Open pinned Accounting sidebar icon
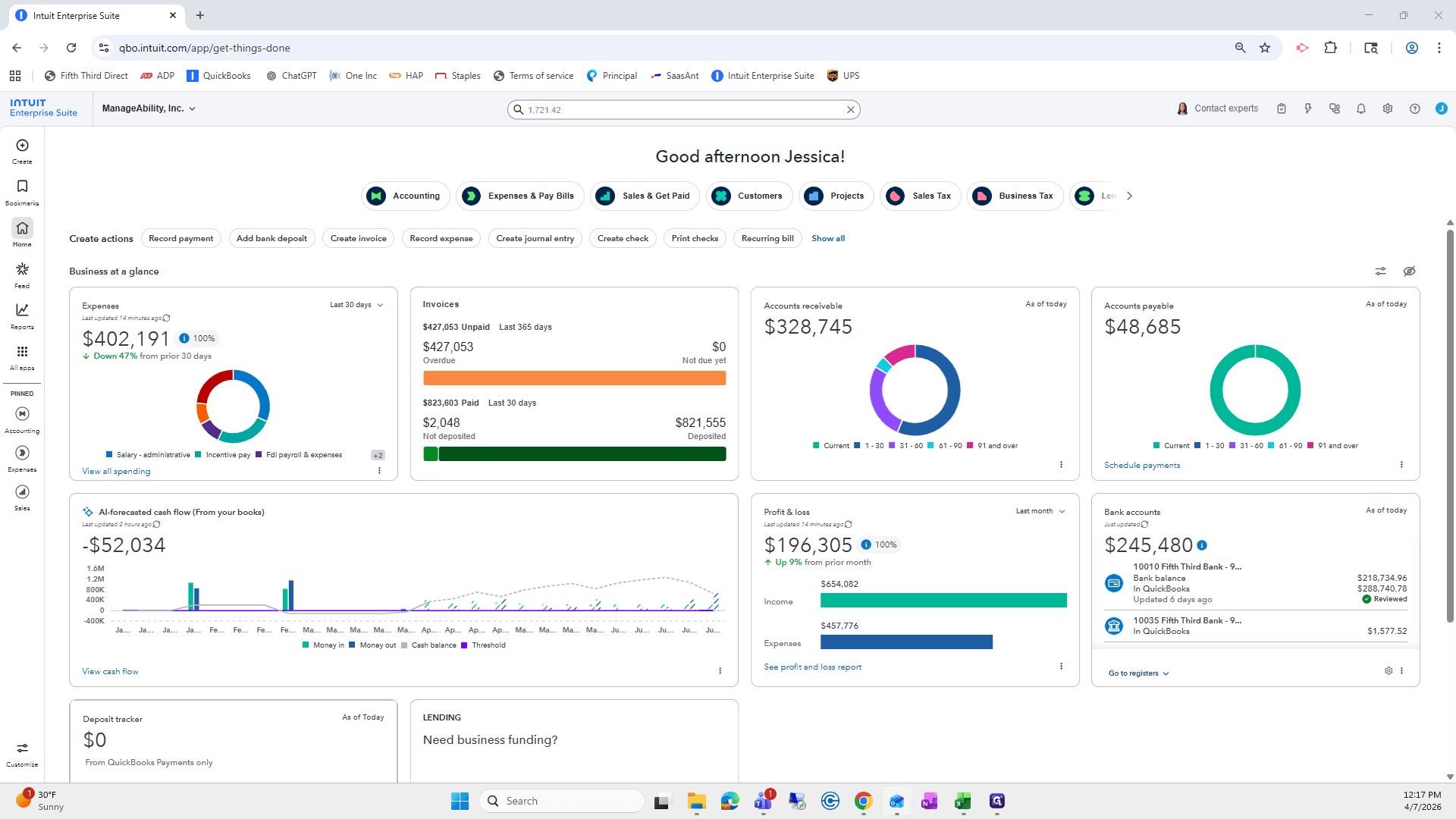Viewport: 1456px width, 819px height. pos(22,419)
